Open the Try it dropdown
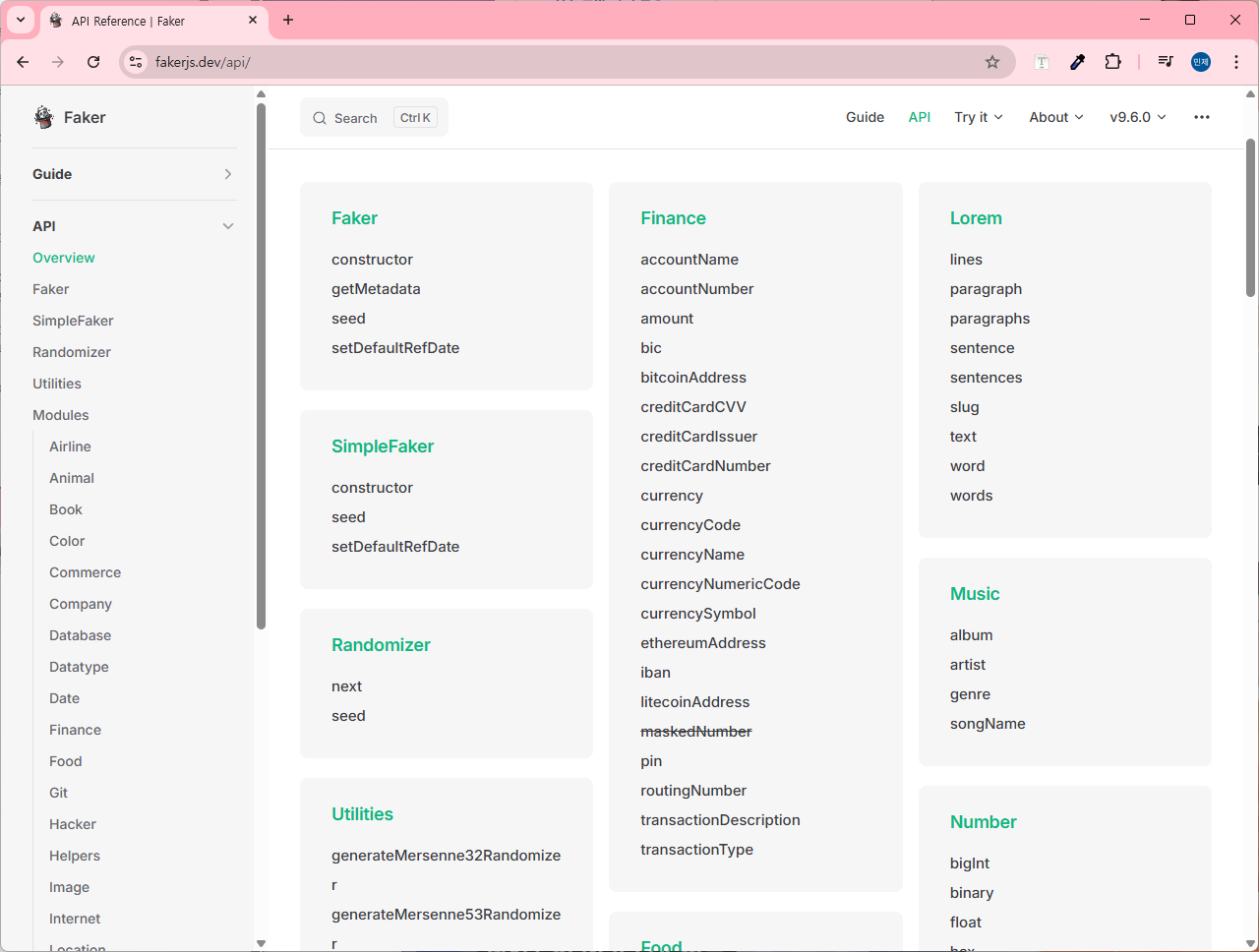 pos(979,117)
